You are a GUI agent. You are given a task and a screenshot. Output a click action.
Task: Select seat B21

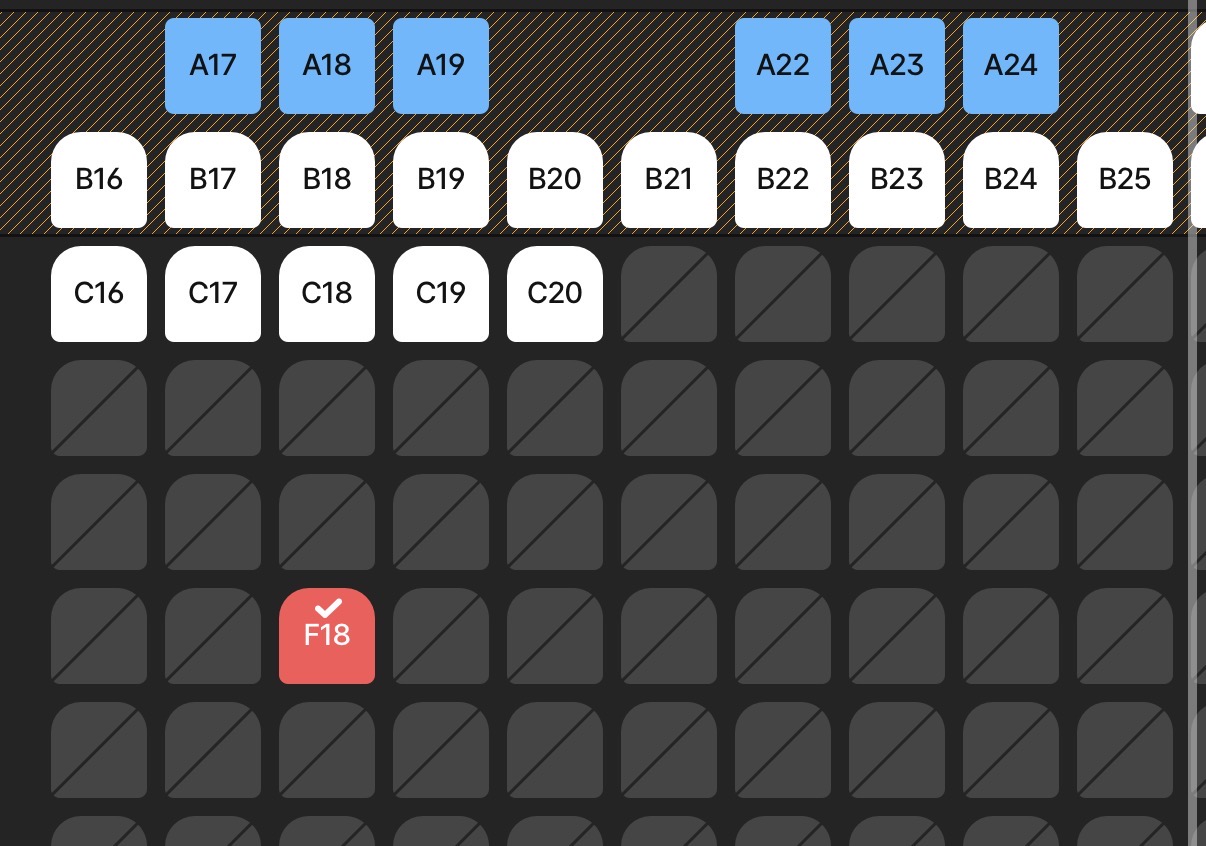[669, 180]
